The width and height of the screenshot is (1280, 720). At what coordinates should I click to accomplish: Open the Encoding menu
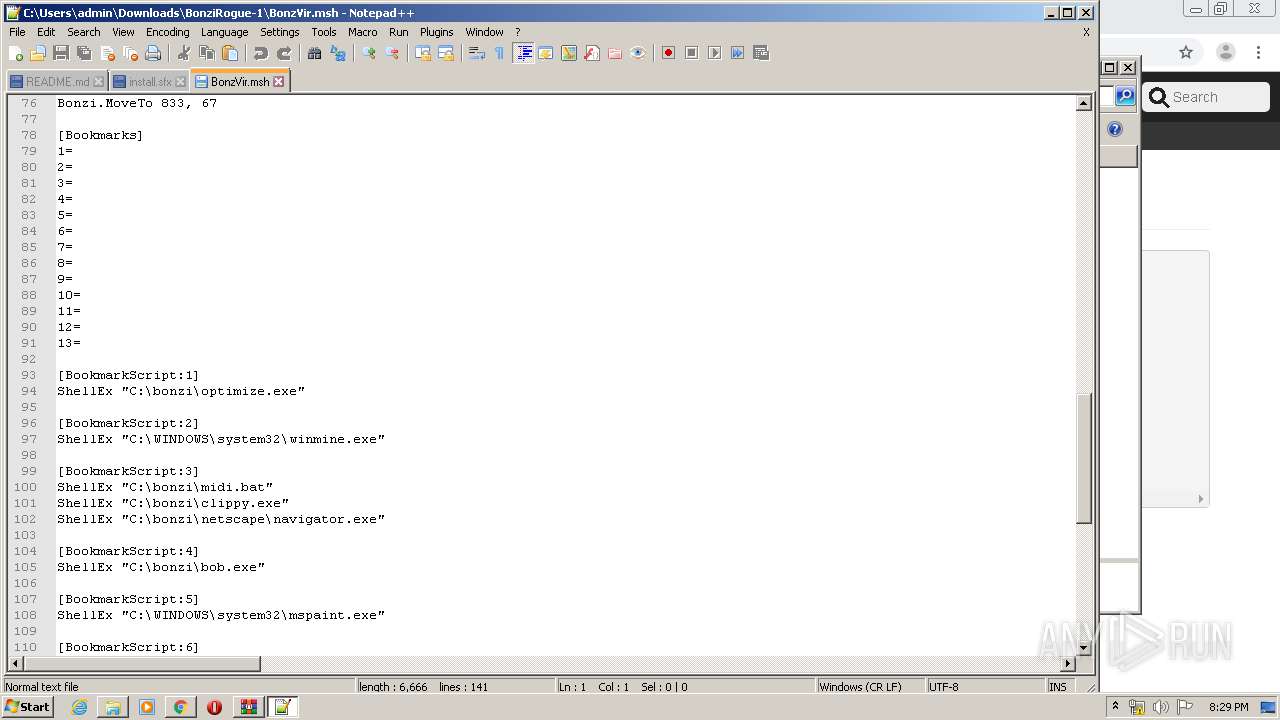pyautogui.click(x=167, y=32)
